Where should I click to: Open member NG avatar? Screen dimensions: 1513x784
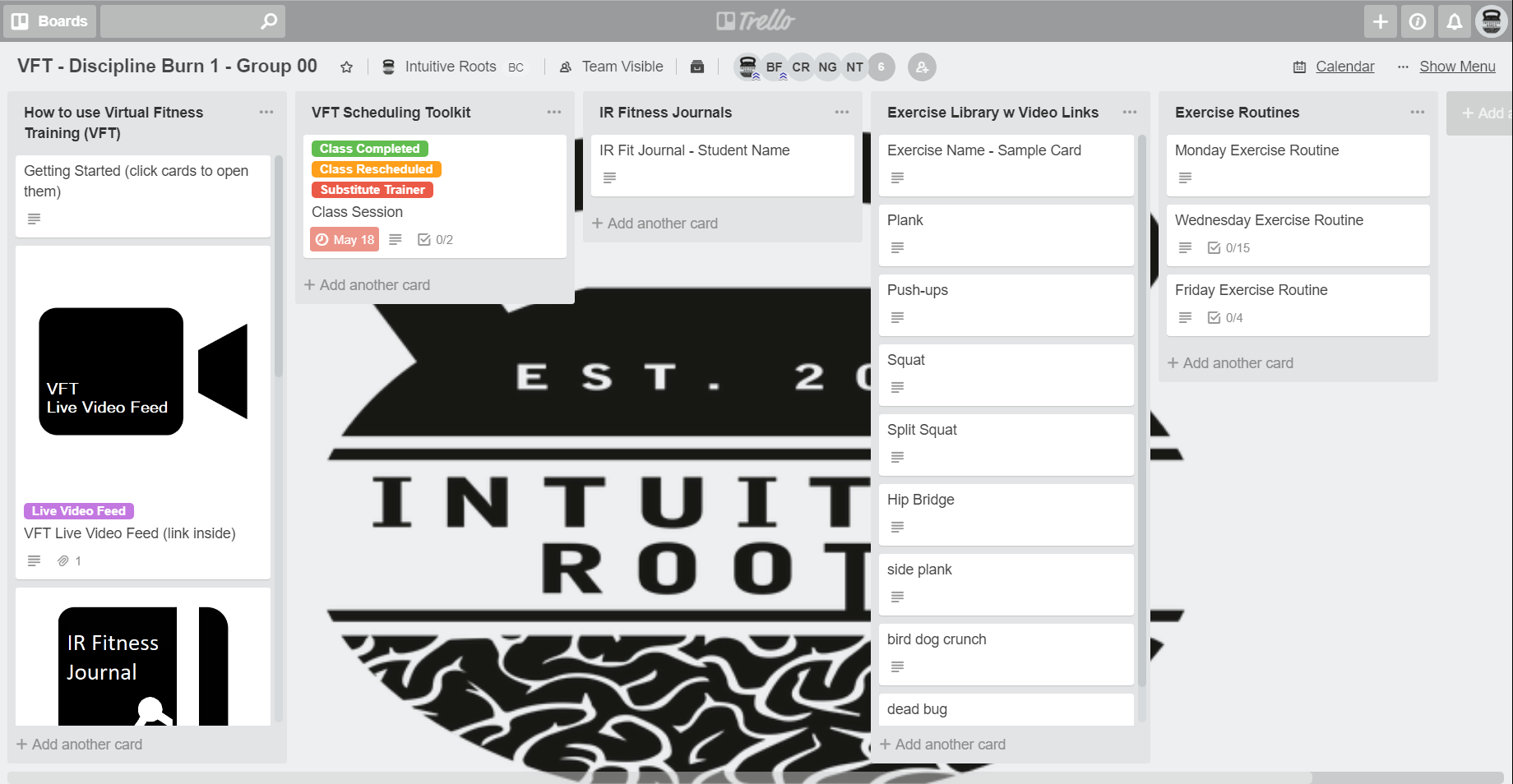coord(828,67)
